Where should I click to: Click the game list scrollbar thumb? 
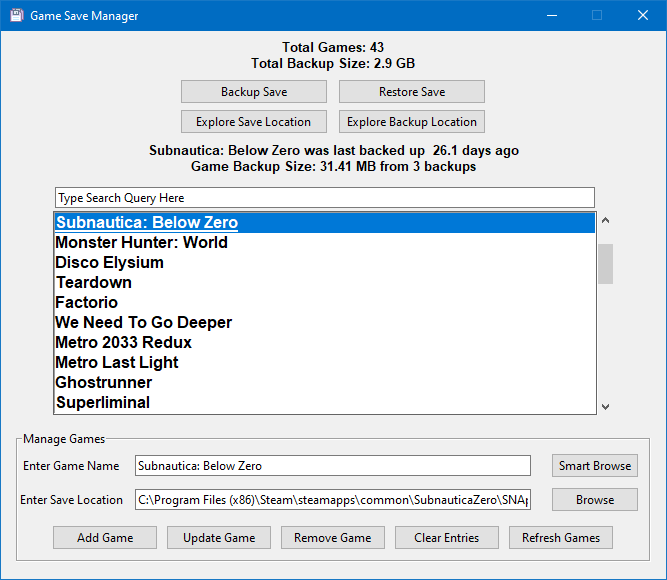605,264
